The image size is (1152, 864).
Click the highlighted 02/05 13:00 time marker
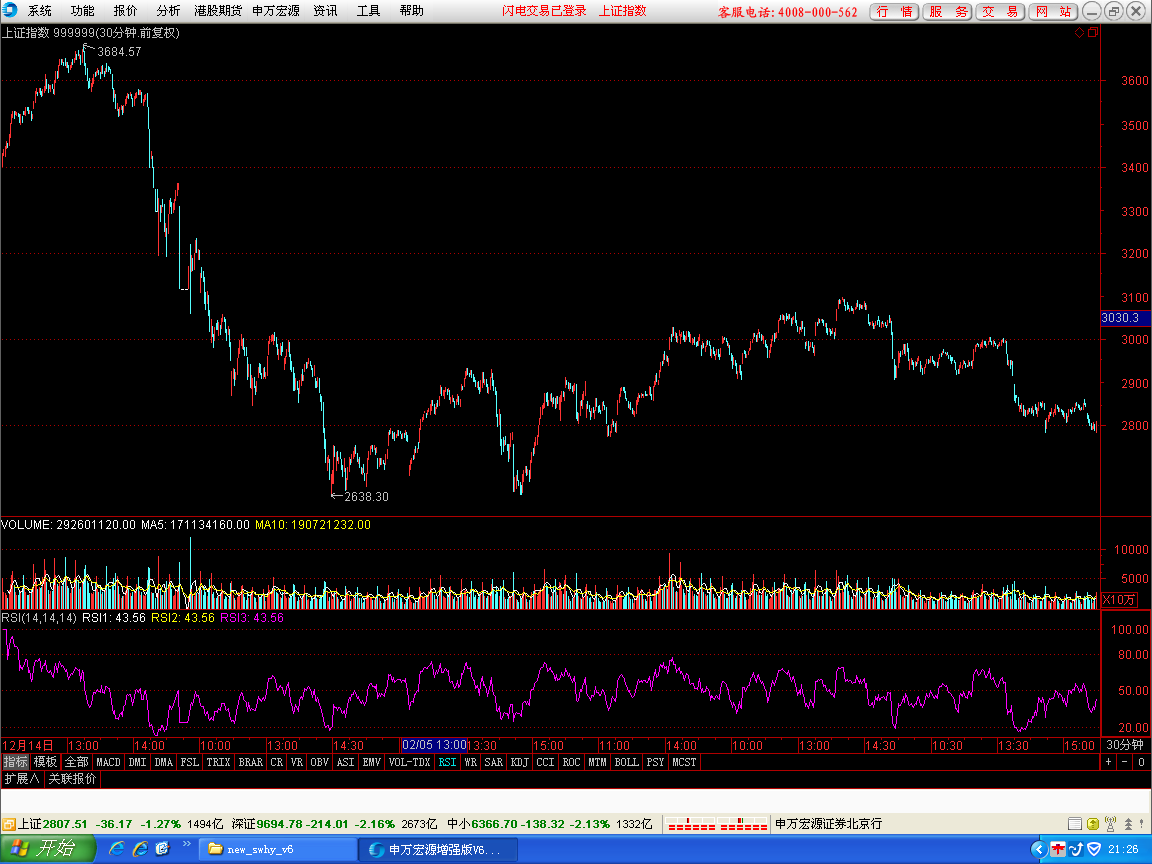click(434, 745)
